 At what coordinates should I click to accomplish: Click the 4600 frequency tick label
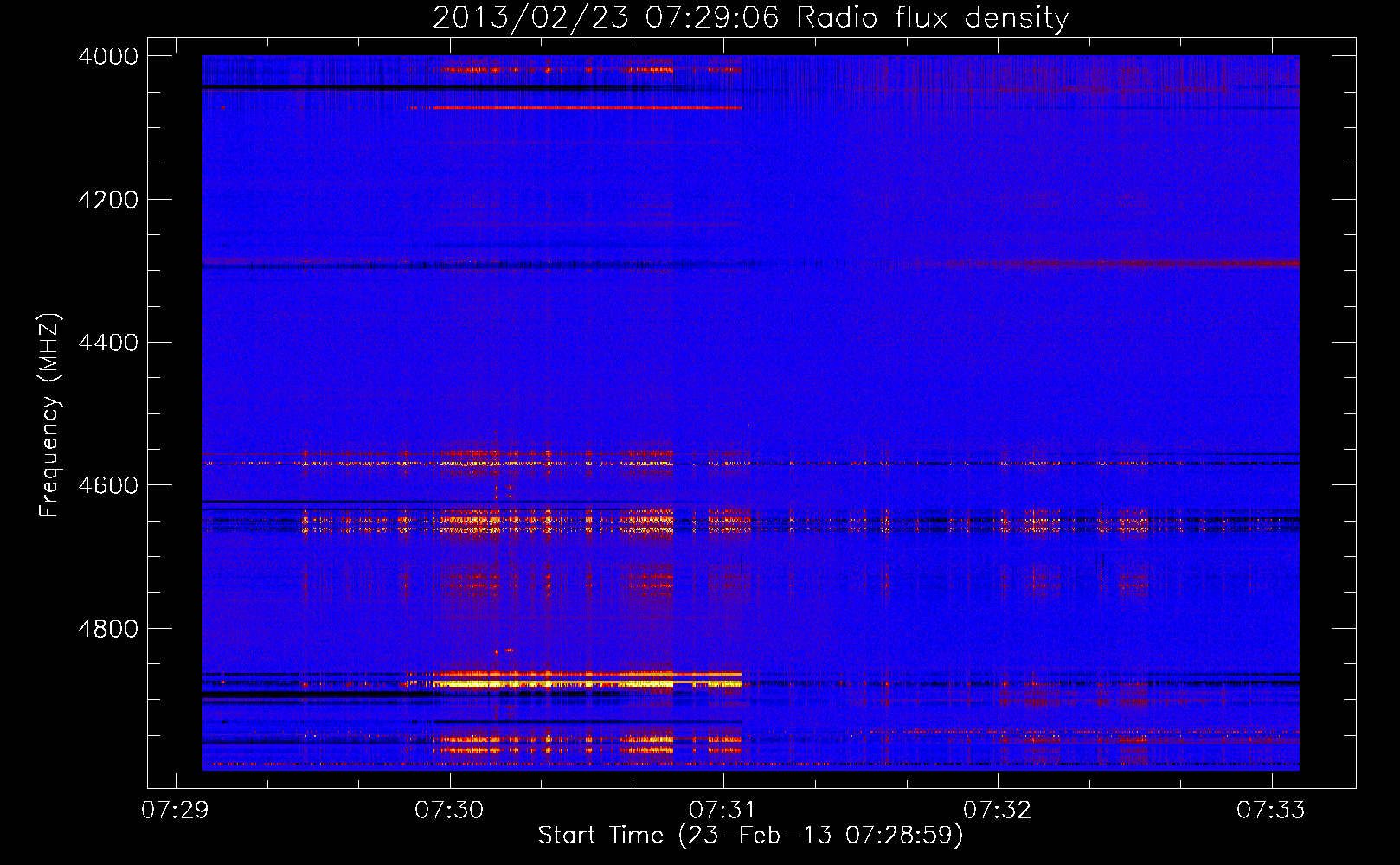(x=108, y=485)
